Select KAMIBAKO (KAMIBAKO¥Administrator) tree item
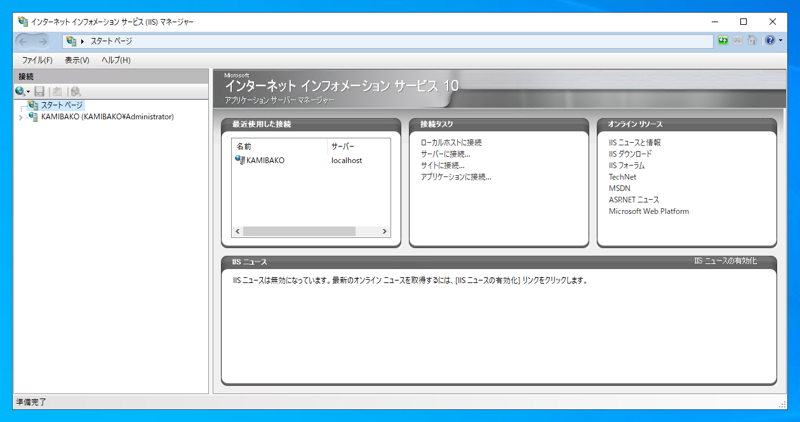This screenshot has height=422, width=800. [108, 117]
